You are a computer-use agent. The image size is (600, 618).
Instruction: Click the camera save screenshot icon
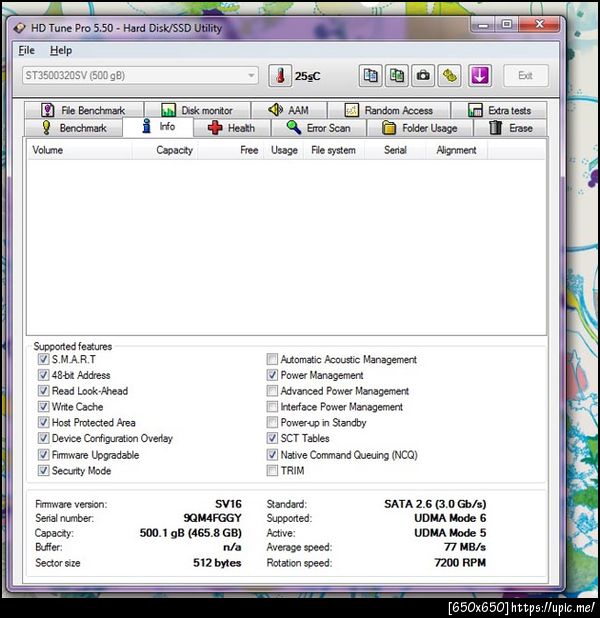pos(423,75)
